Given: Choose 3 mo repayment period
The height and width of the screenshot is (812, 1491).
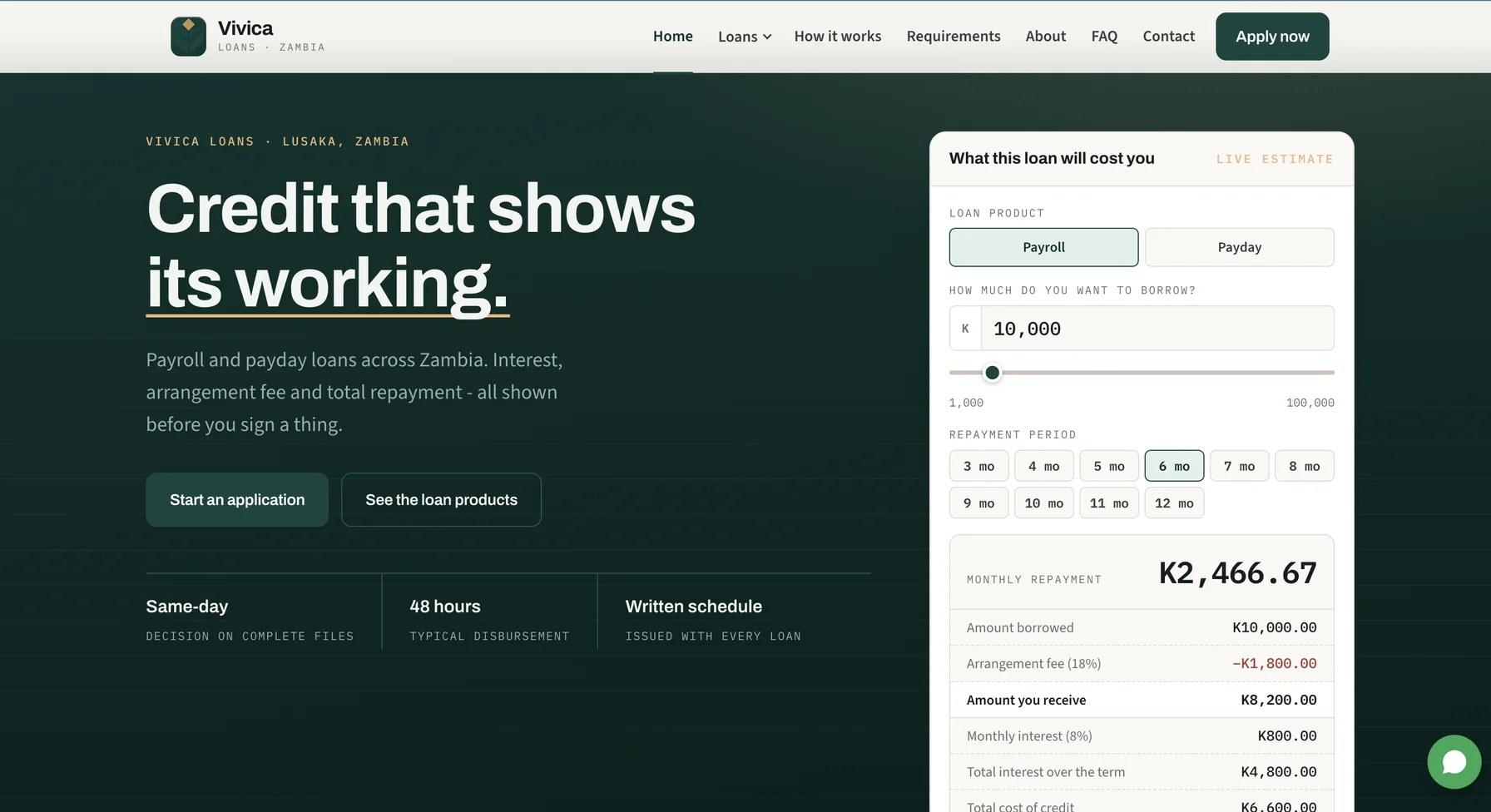Looking at the screenshot, I should tap(978, 466).
